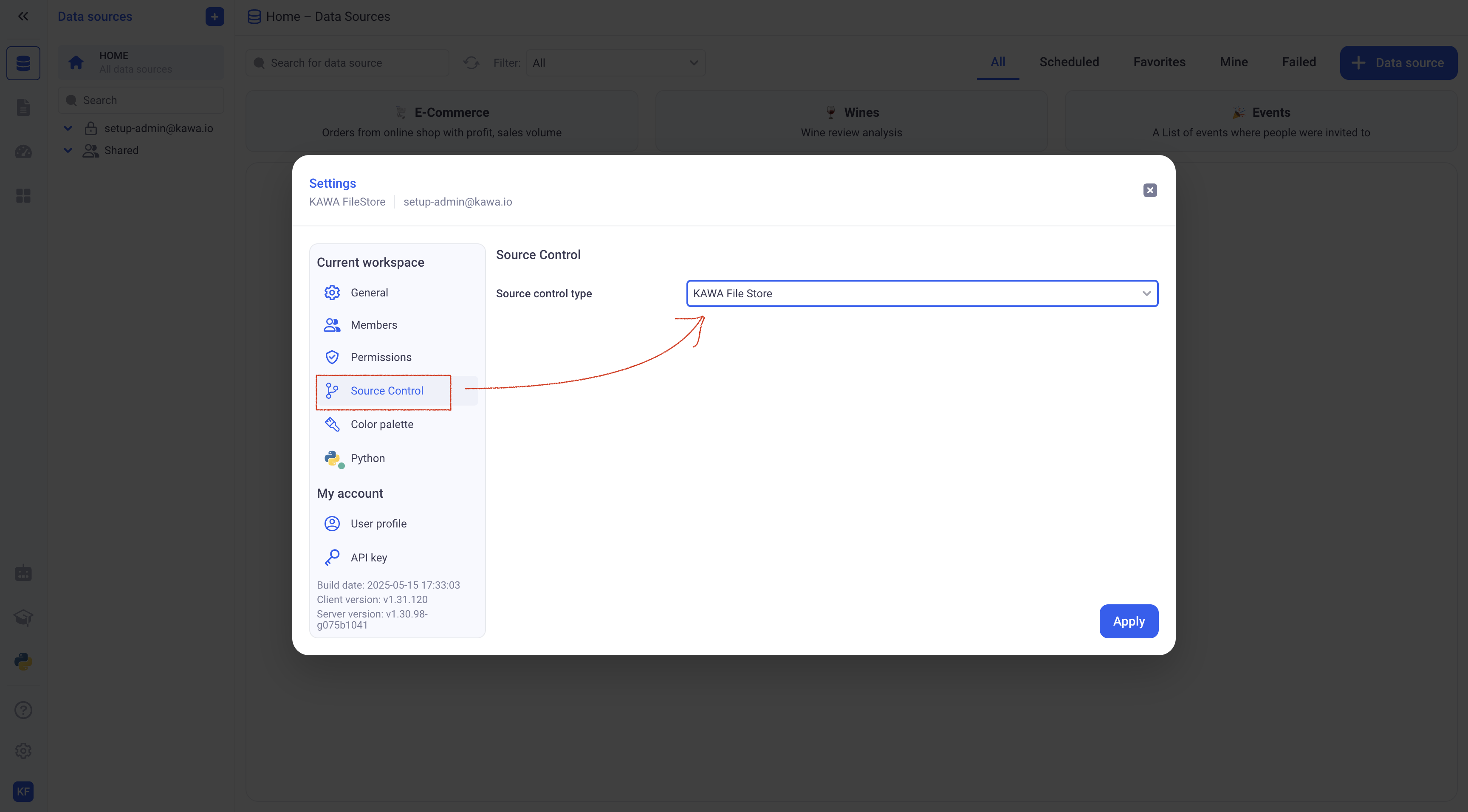Go to Permissions settings
Viewport: 1468px width, 812px height.
380,357
